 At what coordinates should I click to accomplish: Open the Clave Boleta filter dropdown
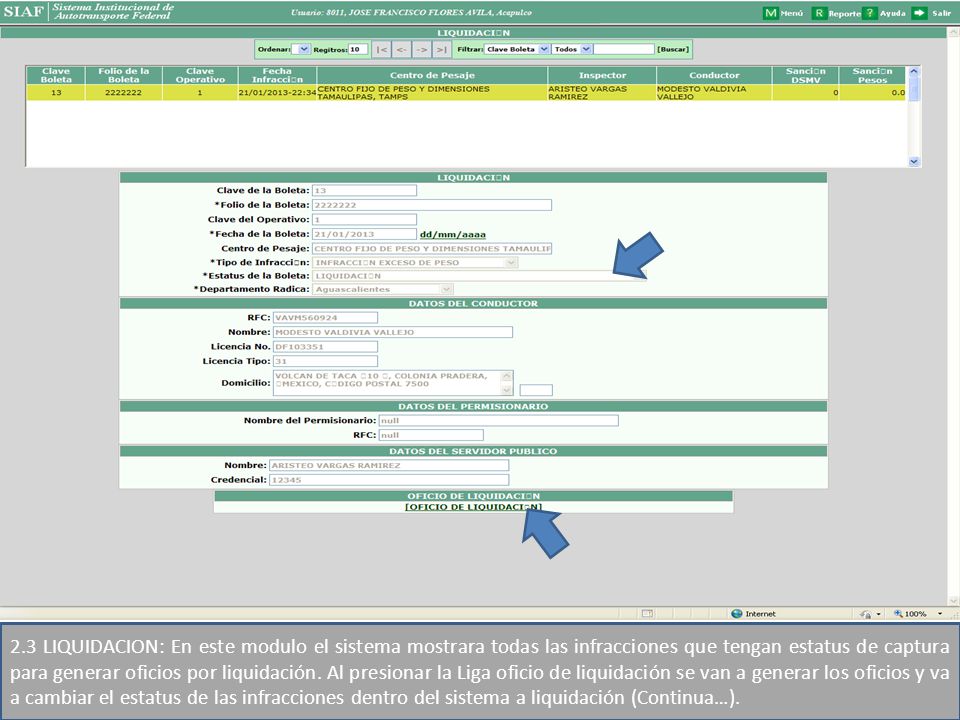517,49
